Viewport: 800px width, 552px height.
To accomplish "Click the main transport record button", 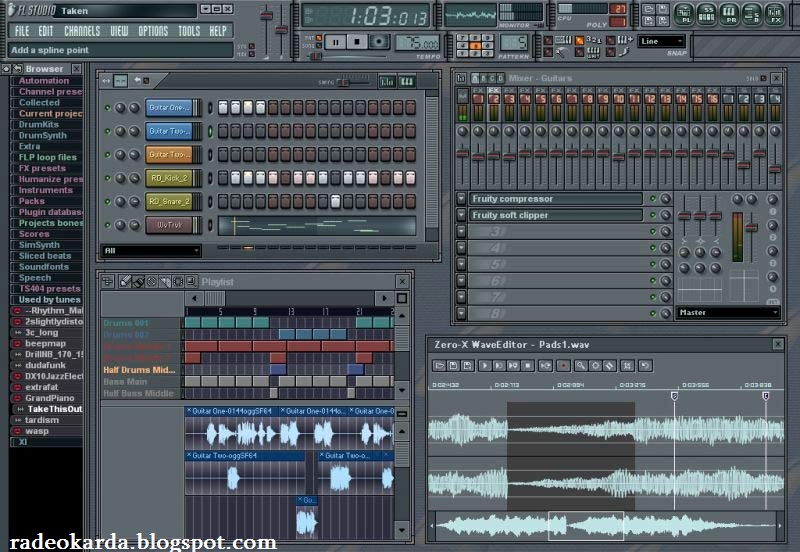I will pos(379,42).
